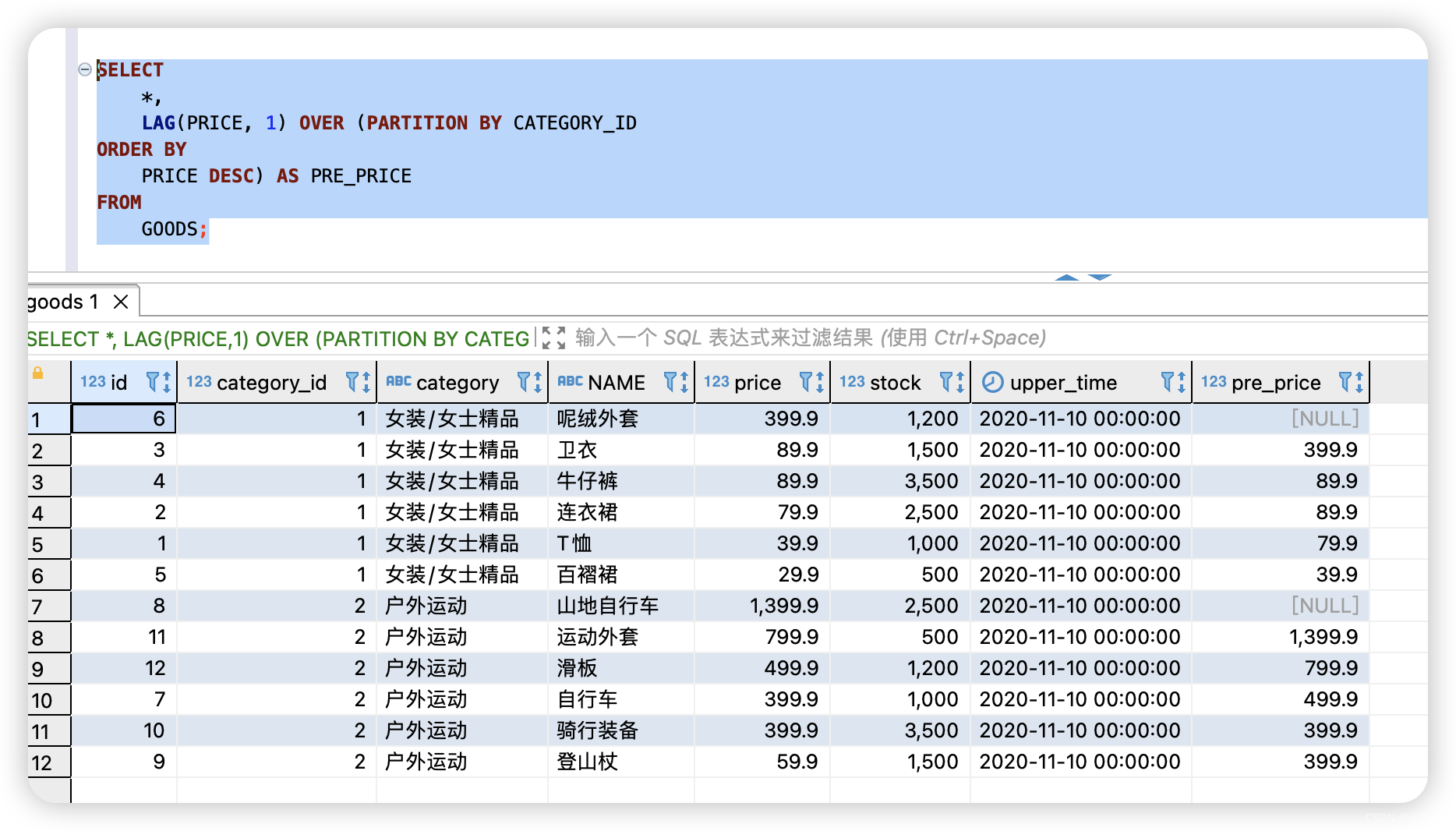Click the GOODS table name in editor

169,229
